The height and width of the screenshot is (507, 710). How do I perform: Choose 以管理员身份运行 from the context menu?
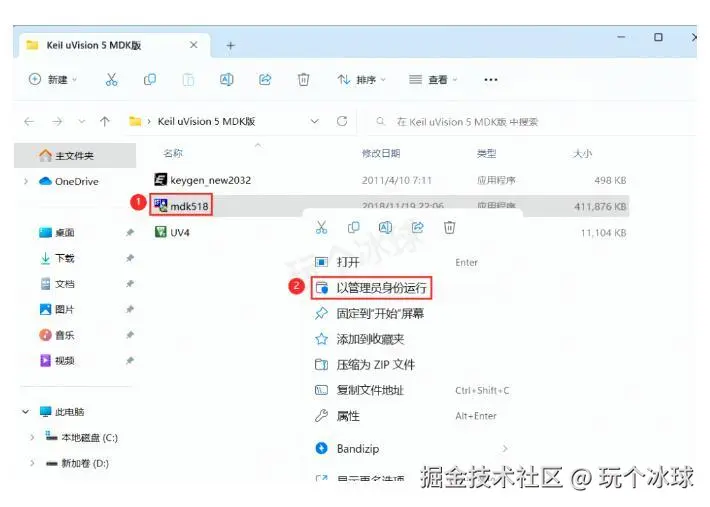click(371, 288)
